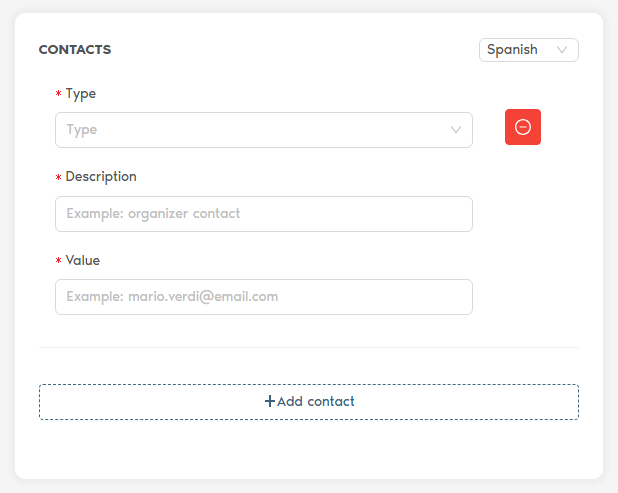Click the chevron arrow in the Type field
The image size is (618, 493).
[456, 130]
